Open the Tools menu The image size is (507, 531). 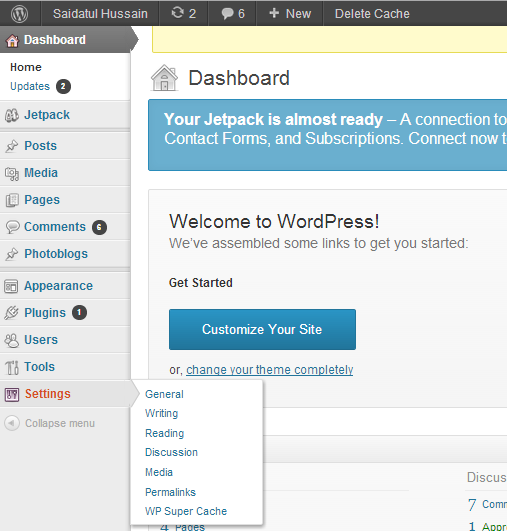tap(40, 367)
